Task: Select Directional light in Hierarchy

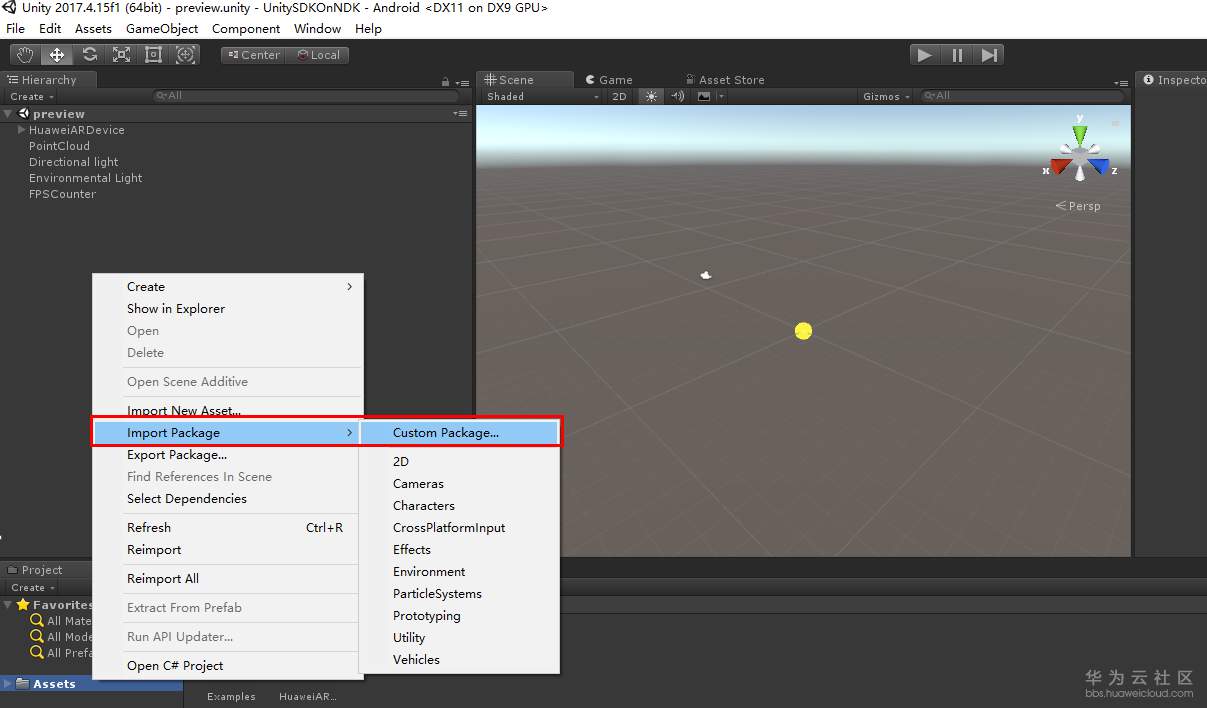Action: [73, 162]
